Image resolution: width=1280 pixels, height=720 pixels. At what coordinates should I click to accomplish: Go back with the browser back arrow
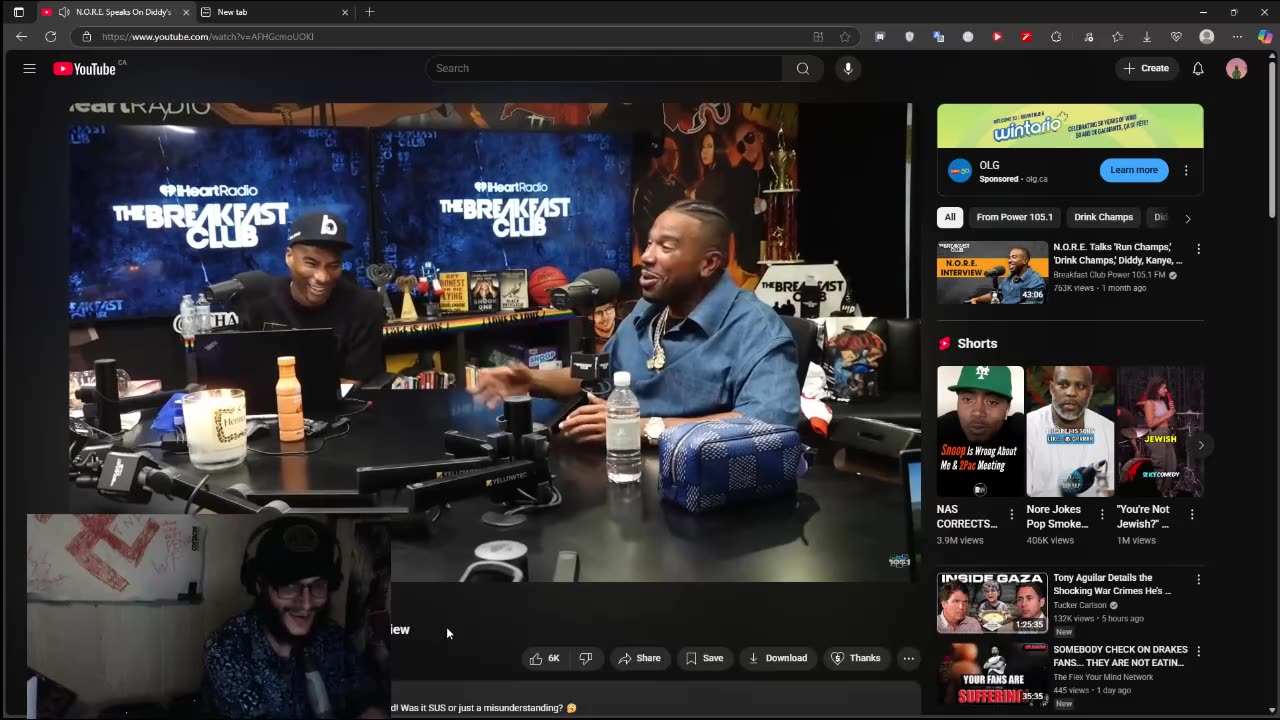(x=21, y=36)
